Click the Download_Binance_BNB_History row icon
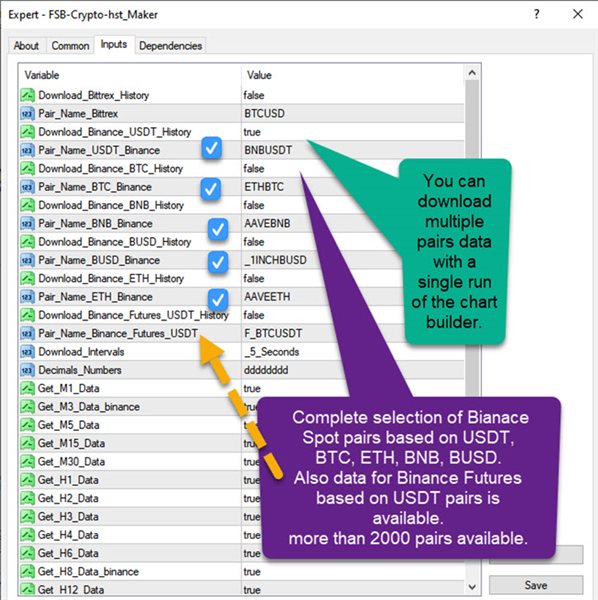Screen dimensions: 598x600 point(28,205)
